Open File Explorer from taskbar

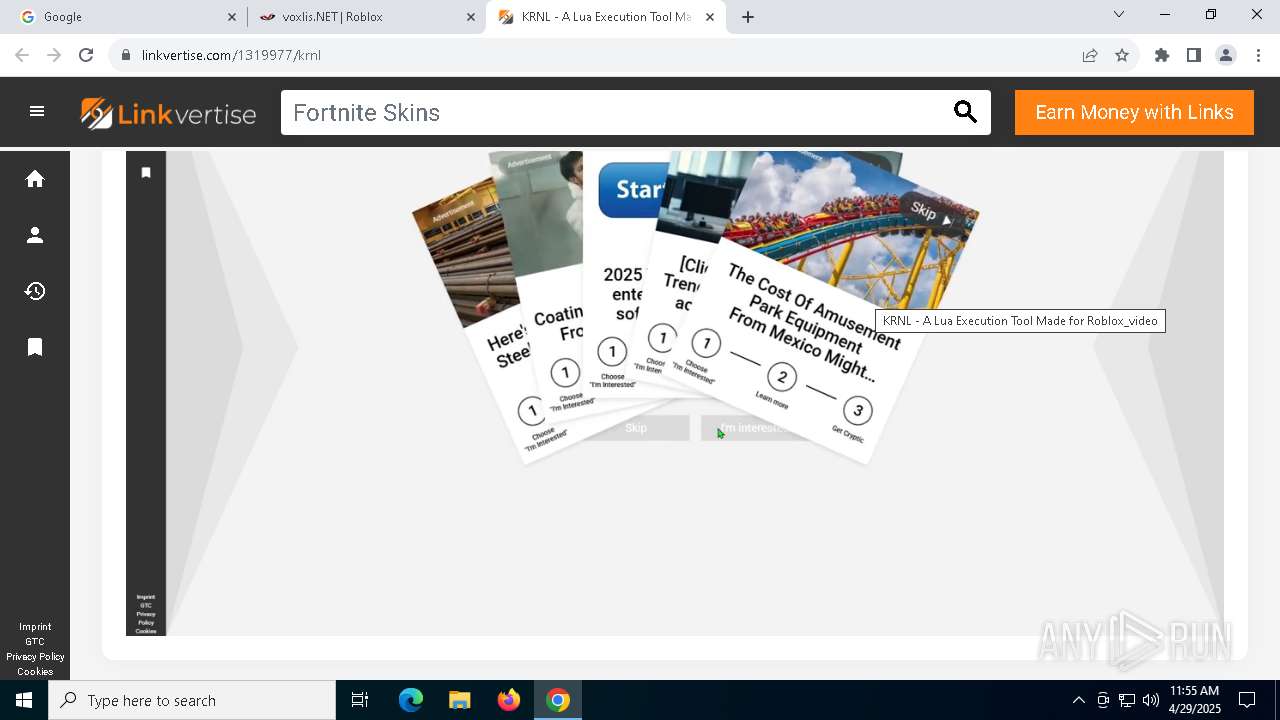coord(460,700)
